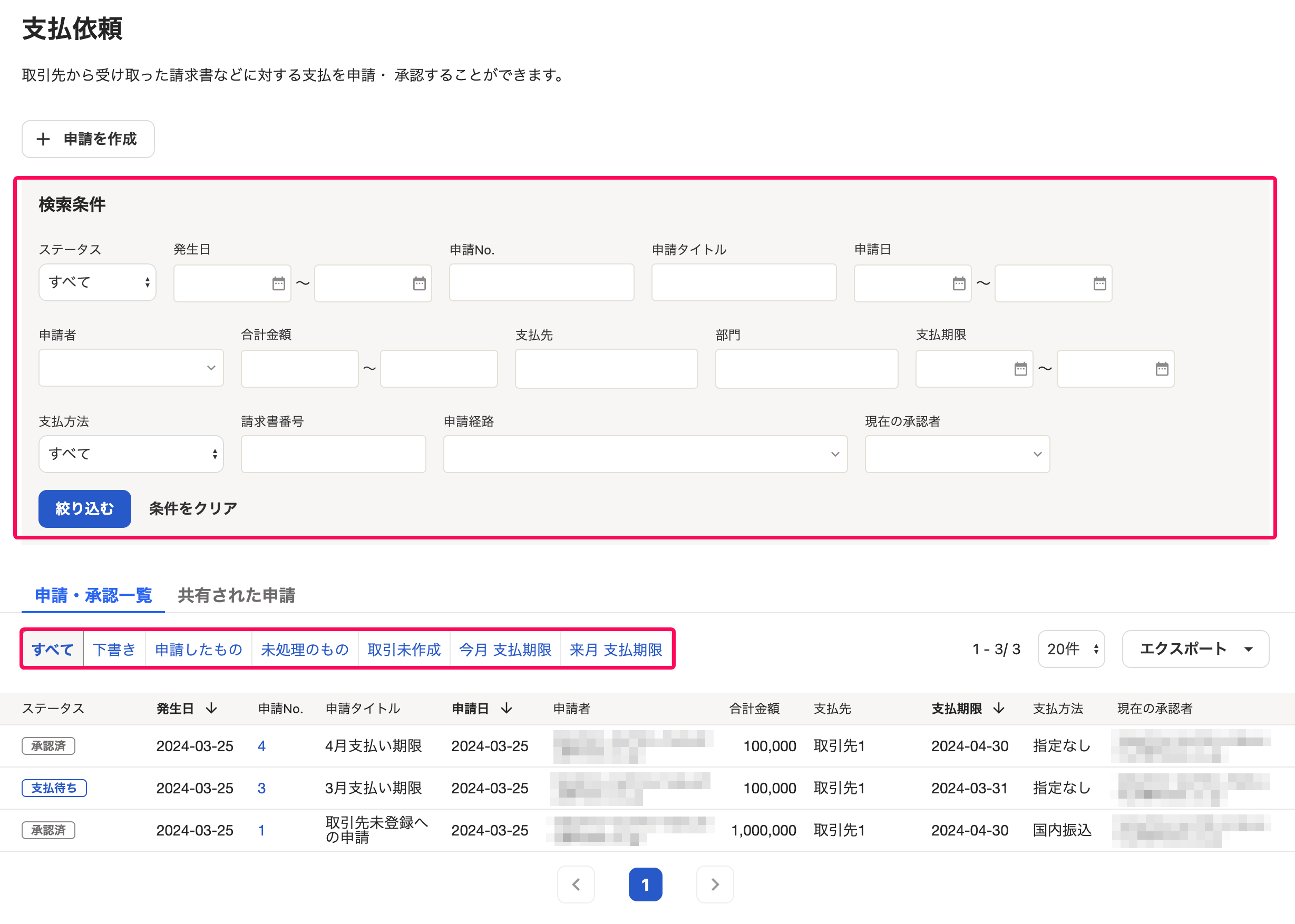Click the 絞り込む button

coord(85,508)
